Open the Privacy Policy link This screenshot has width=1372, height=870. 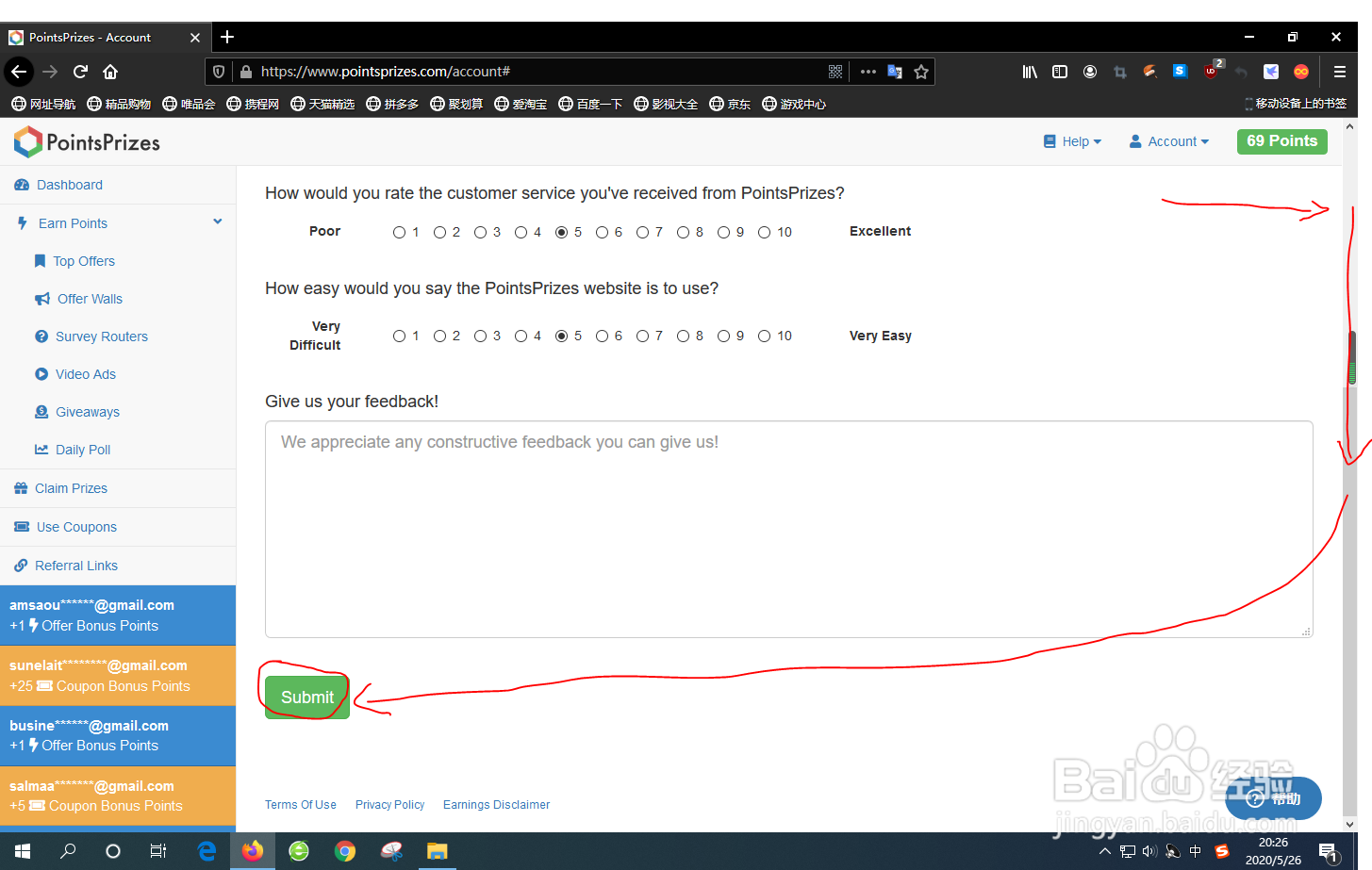[389, 805]
